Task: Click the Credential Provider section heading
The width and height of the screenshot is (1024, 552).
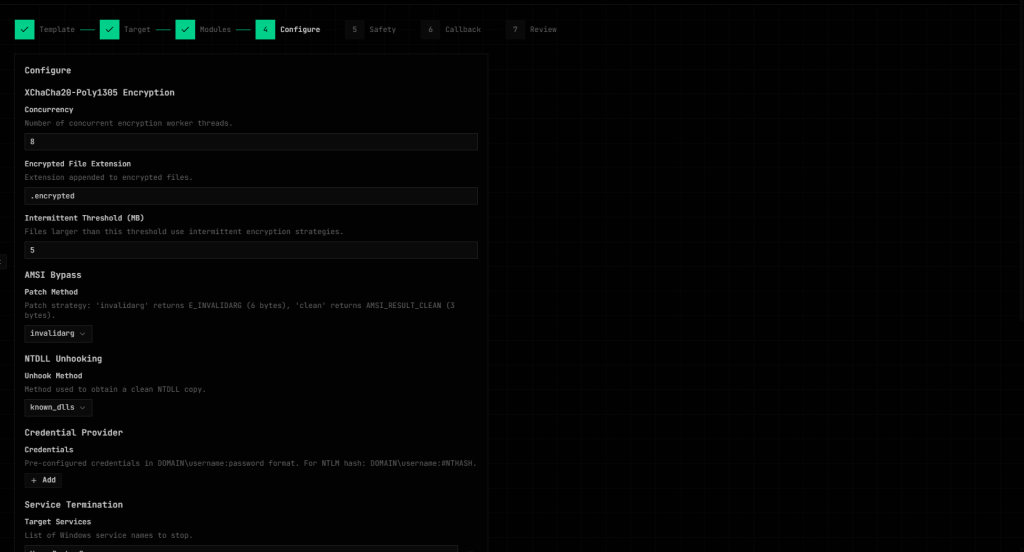Action: point(74,432)
